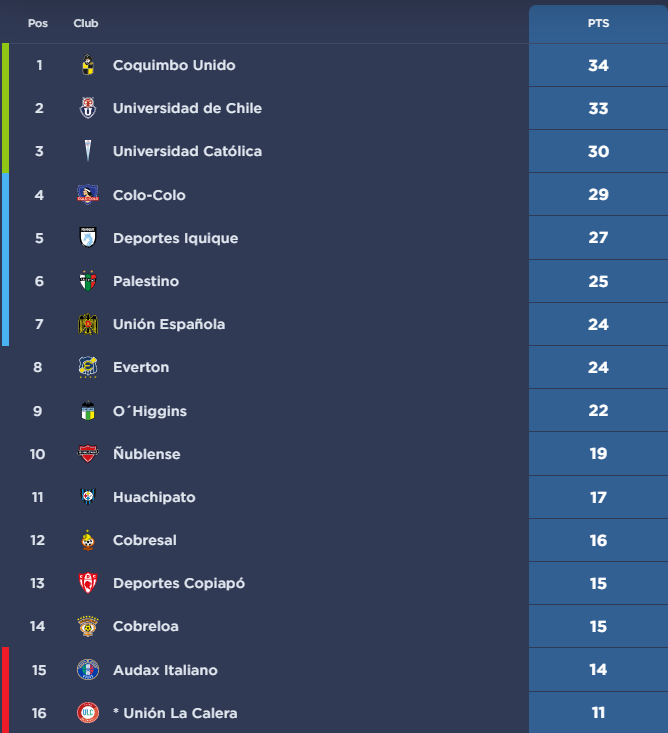Viewport: 668px width, 733px height.
Task: Click the Unión Española crest icon
Action: 88,324
